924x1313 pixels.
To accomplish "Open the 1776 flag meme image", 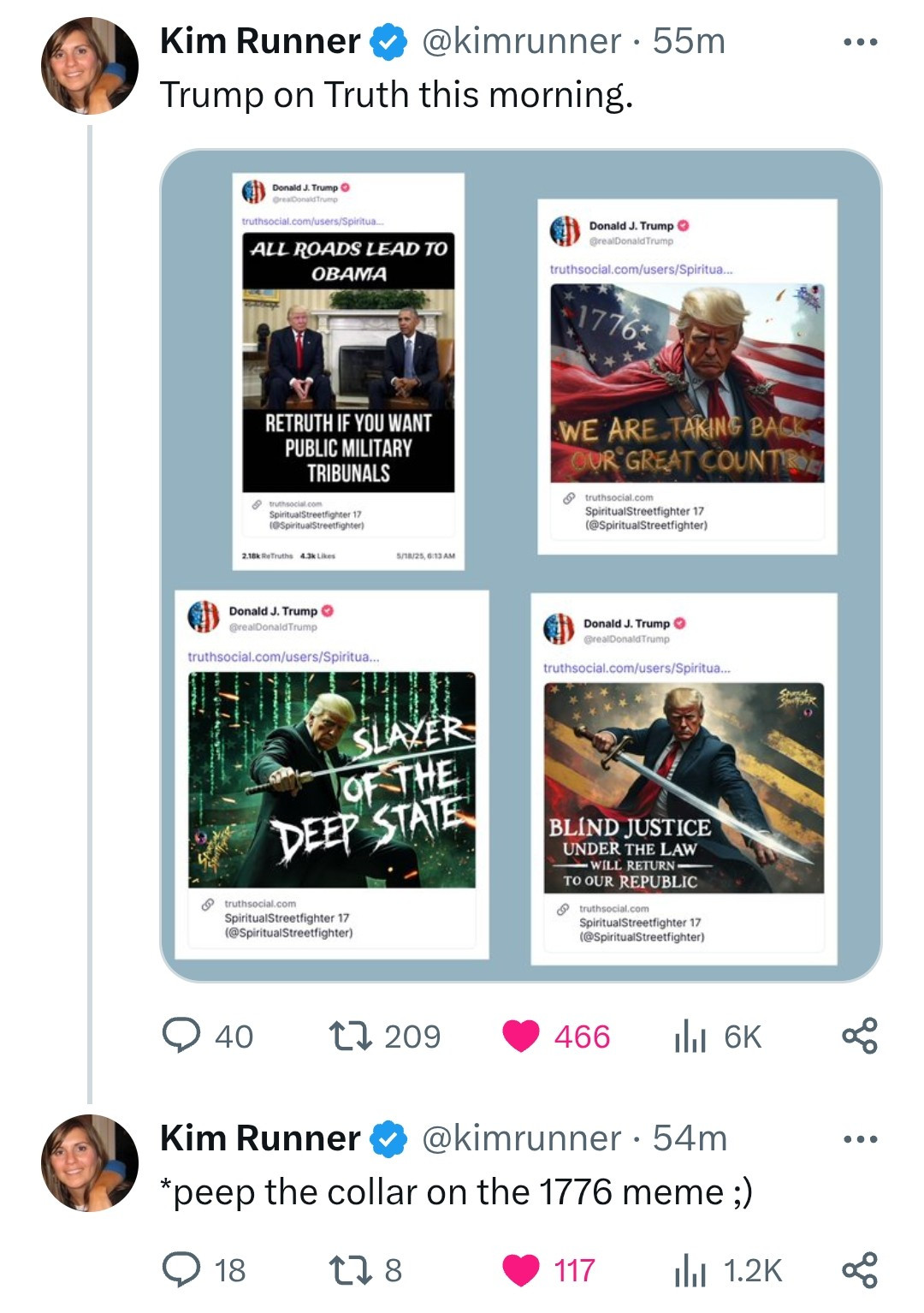I will 687,383.
